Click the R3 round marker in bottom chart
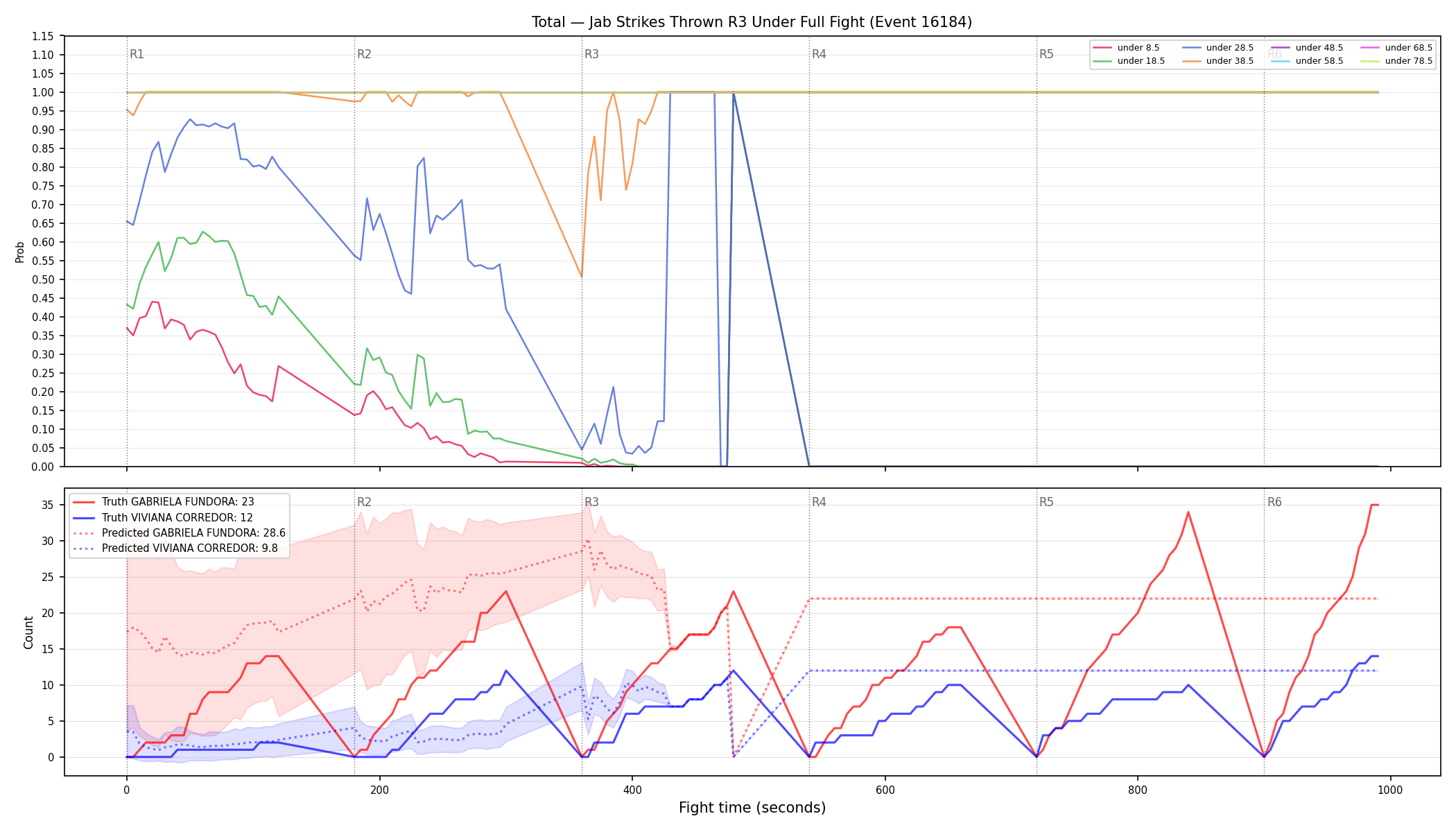 point(591,502)
